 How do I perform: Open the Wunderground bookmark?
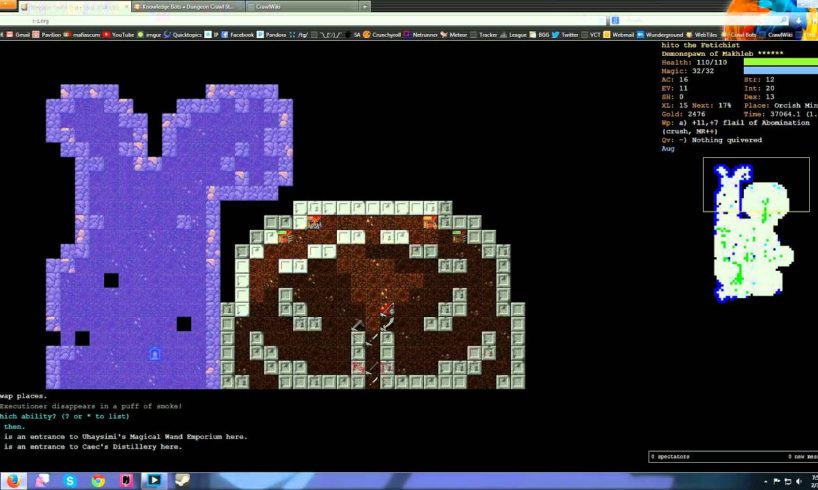660,34
